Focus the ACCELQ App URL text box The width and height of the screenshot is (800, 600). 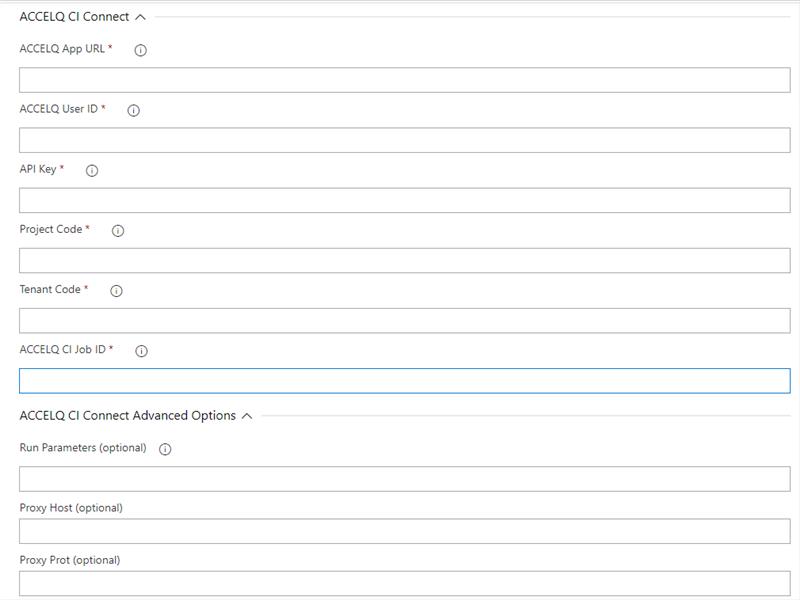point(405,80)
